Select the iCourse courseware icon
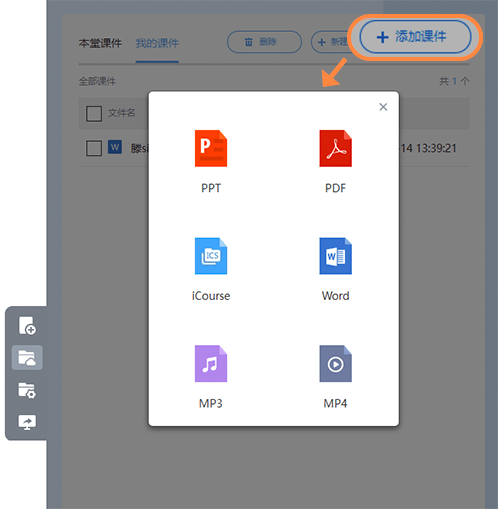Image resolution: width=498 pixels, height=509 pixels. 211,256
